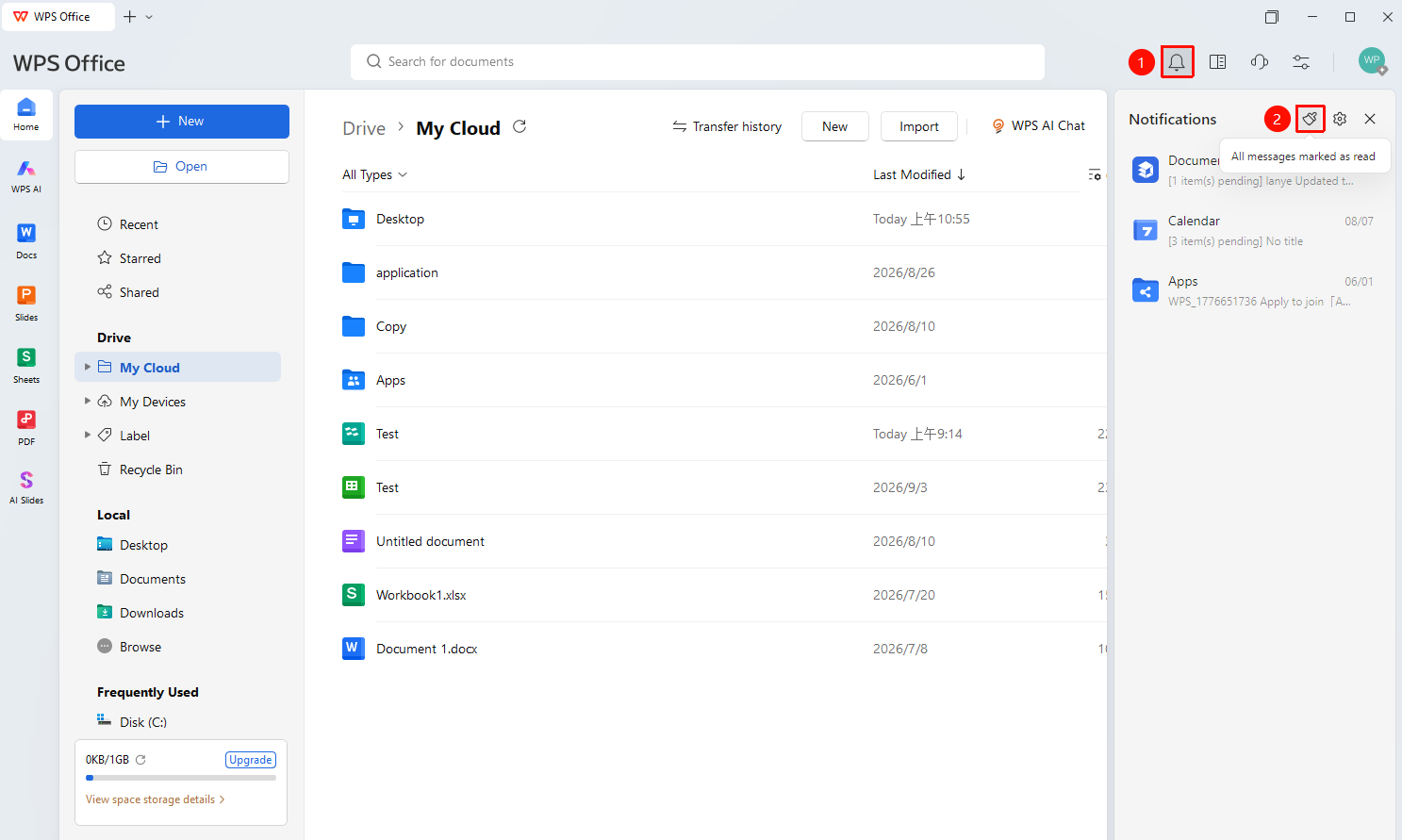Viewport: 1402px width, 840px height.
Task: Open notification settings gear icon
Action: click(1340, 119)
